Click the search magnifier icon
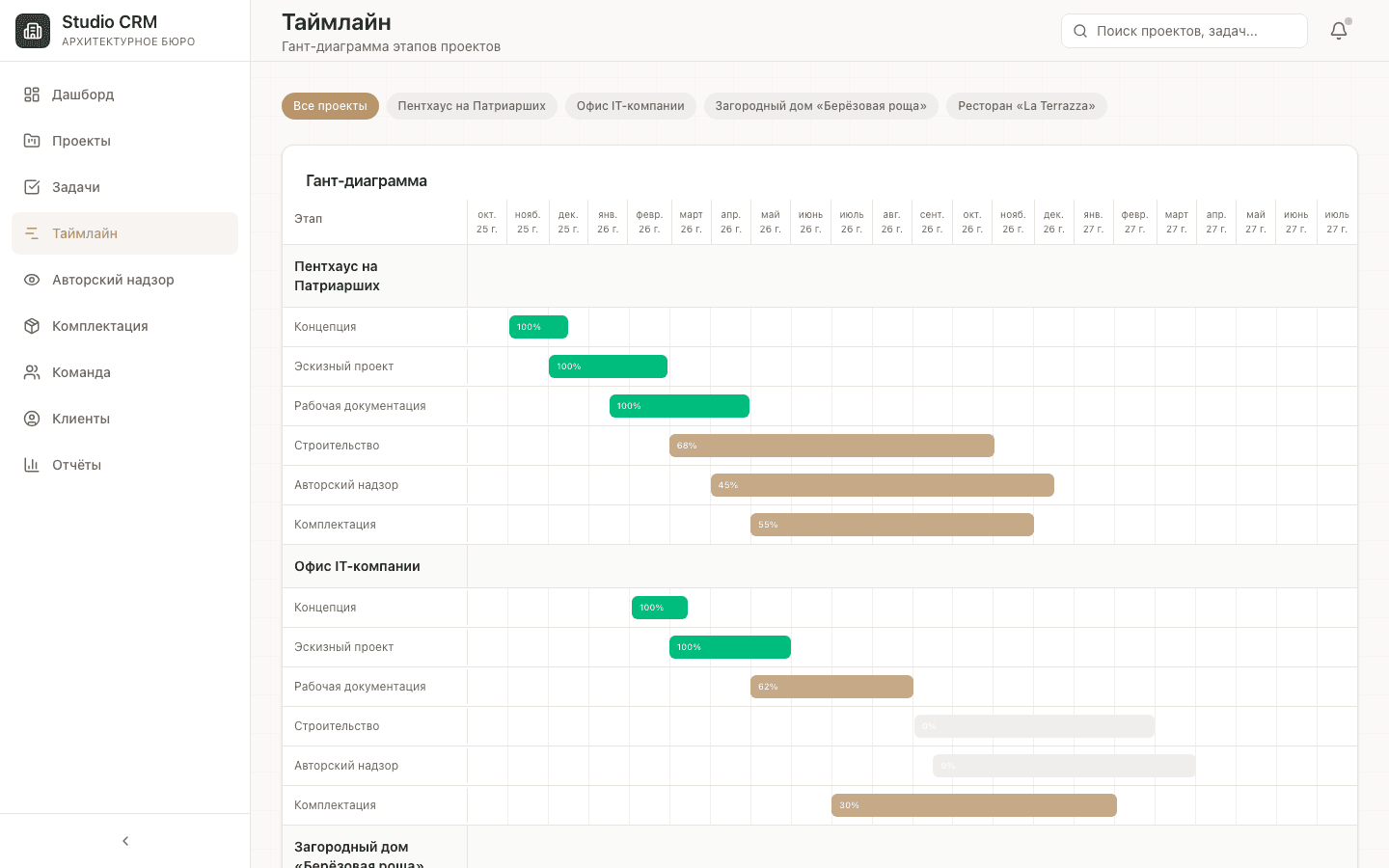1389x868 pixels. pyautogui.click(x=1080, y=31)
